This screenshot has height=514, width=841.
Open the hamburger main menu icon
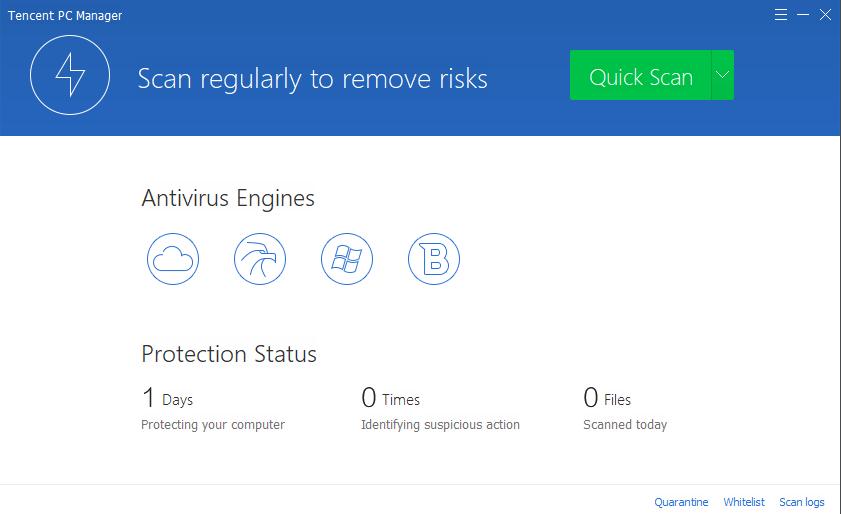[781, 14]
